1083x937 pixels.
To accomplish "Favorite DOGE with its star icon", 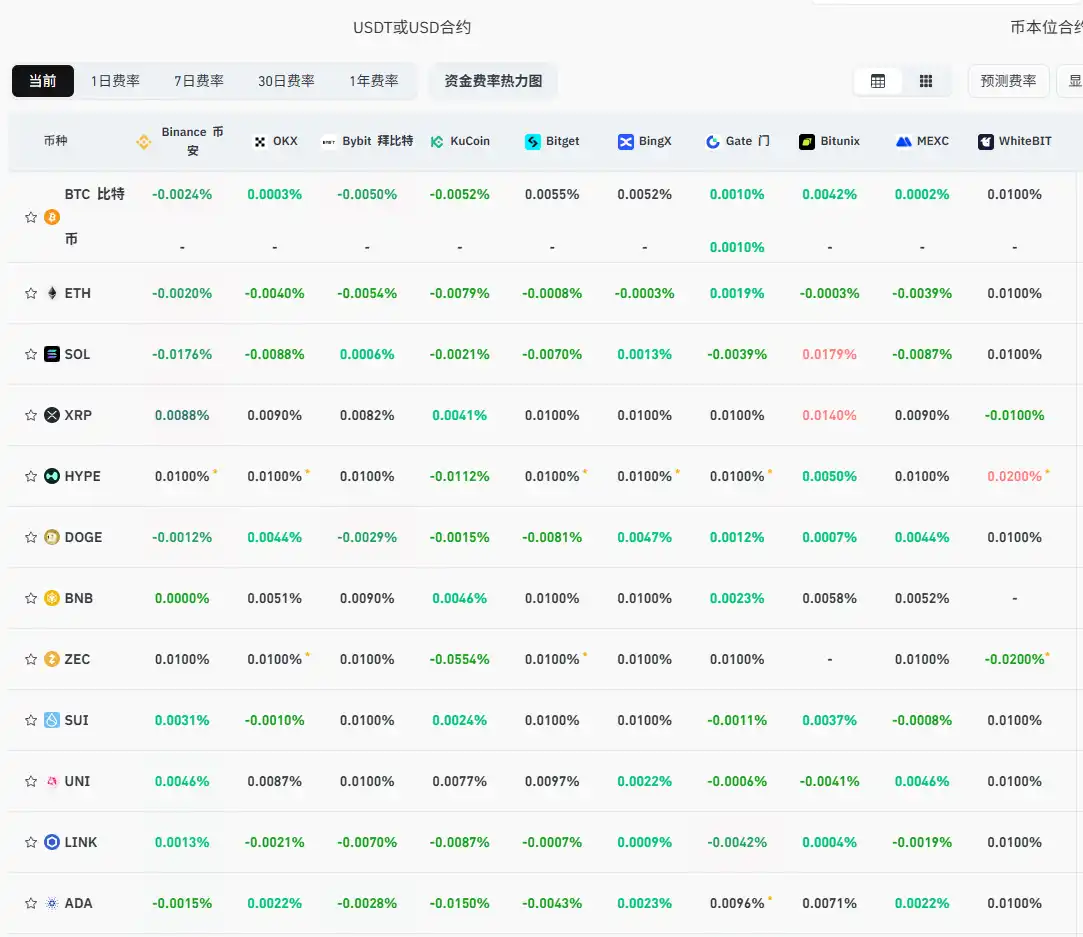I will tap(30, 537).
